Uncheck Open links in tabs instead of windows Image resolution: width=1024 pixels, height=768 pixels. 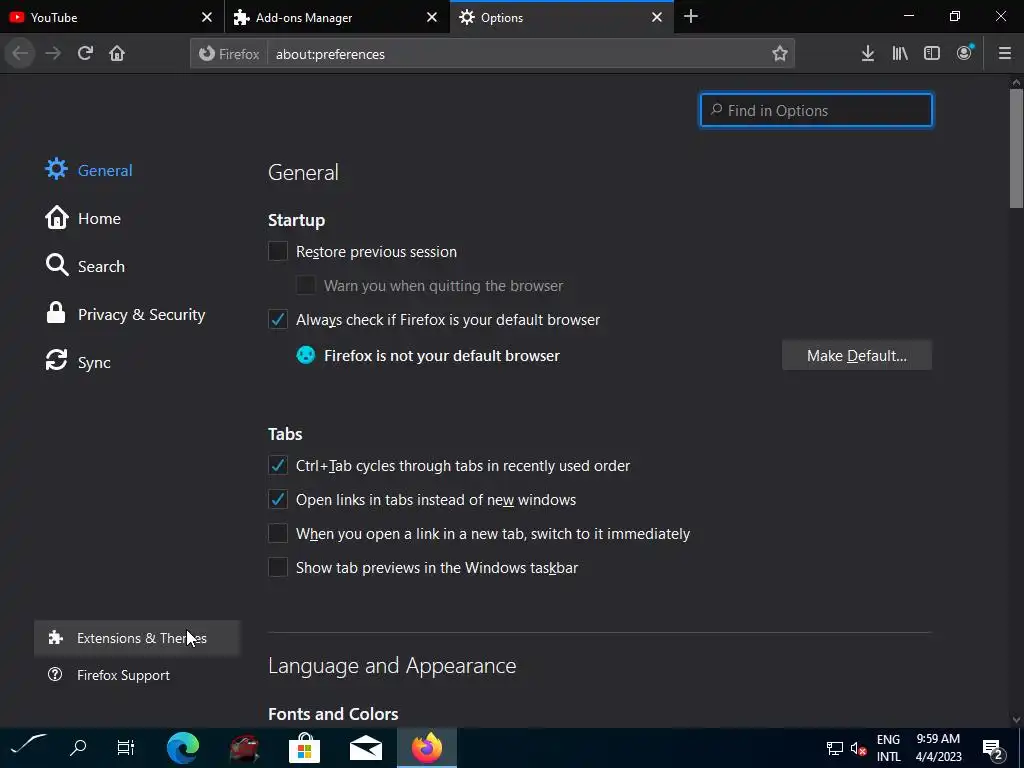click(278, 500)
